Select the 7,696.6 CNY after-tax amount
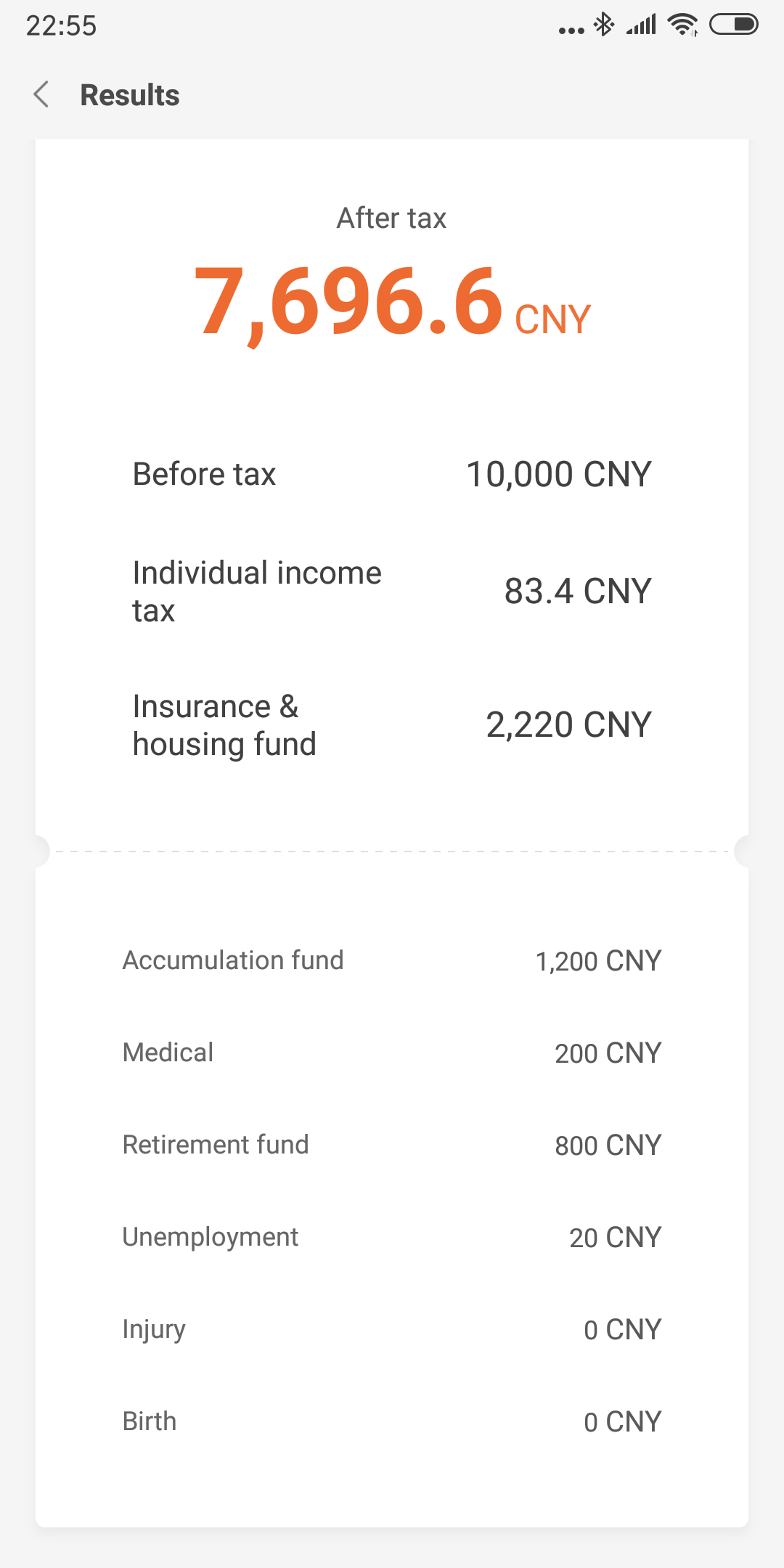This screenshot has width=784, height=1568. coord(392,302)
